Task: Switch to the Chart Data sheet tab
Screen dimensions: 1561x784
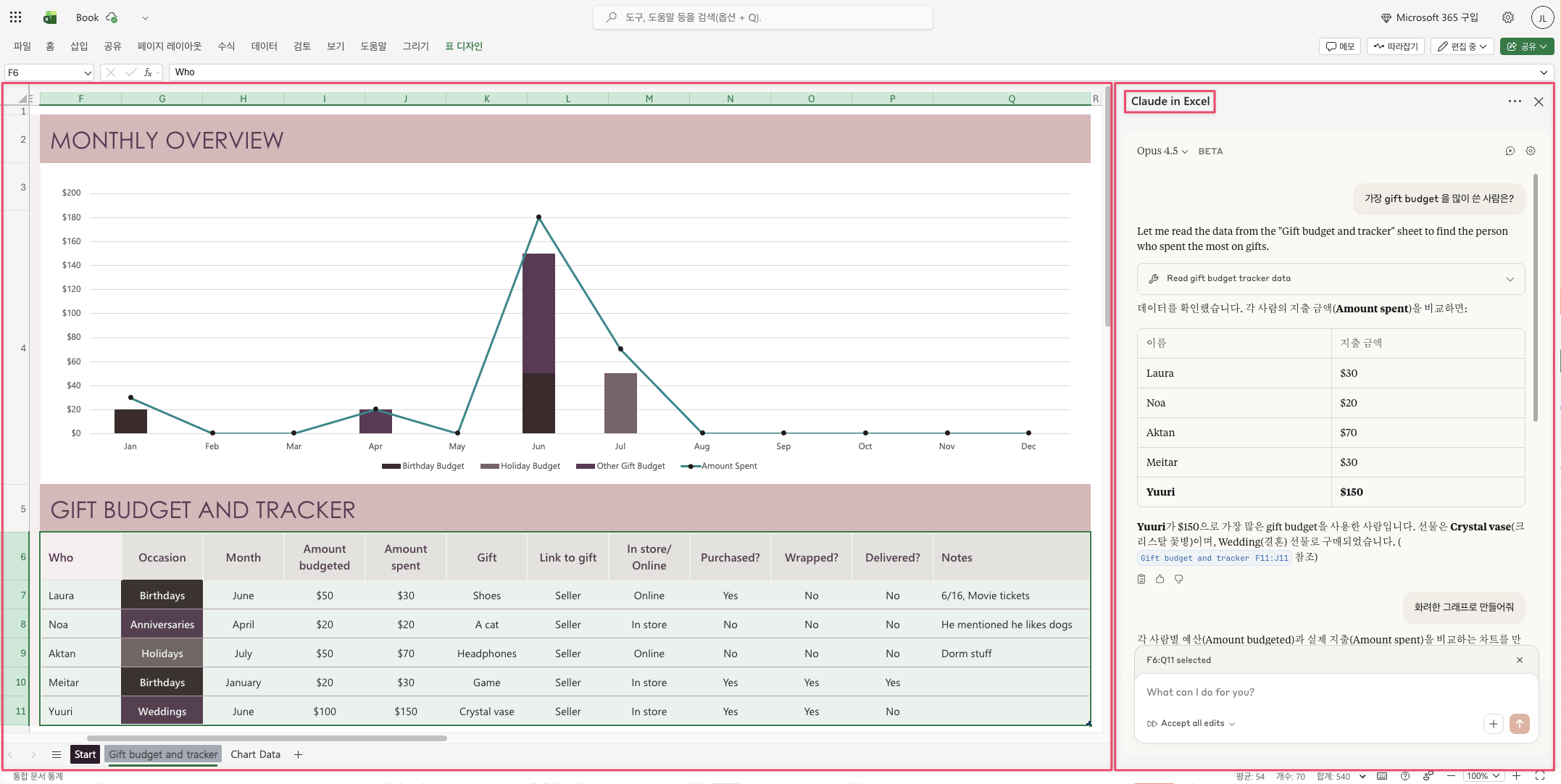Action: [x=255, y=754]
